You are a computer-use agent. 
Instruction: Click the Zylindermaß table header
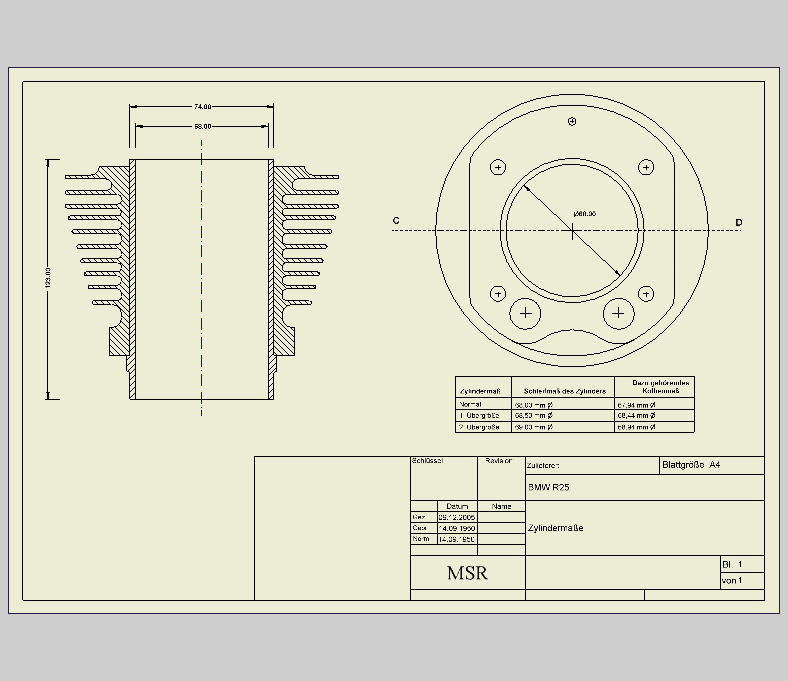tap(480, 391)
